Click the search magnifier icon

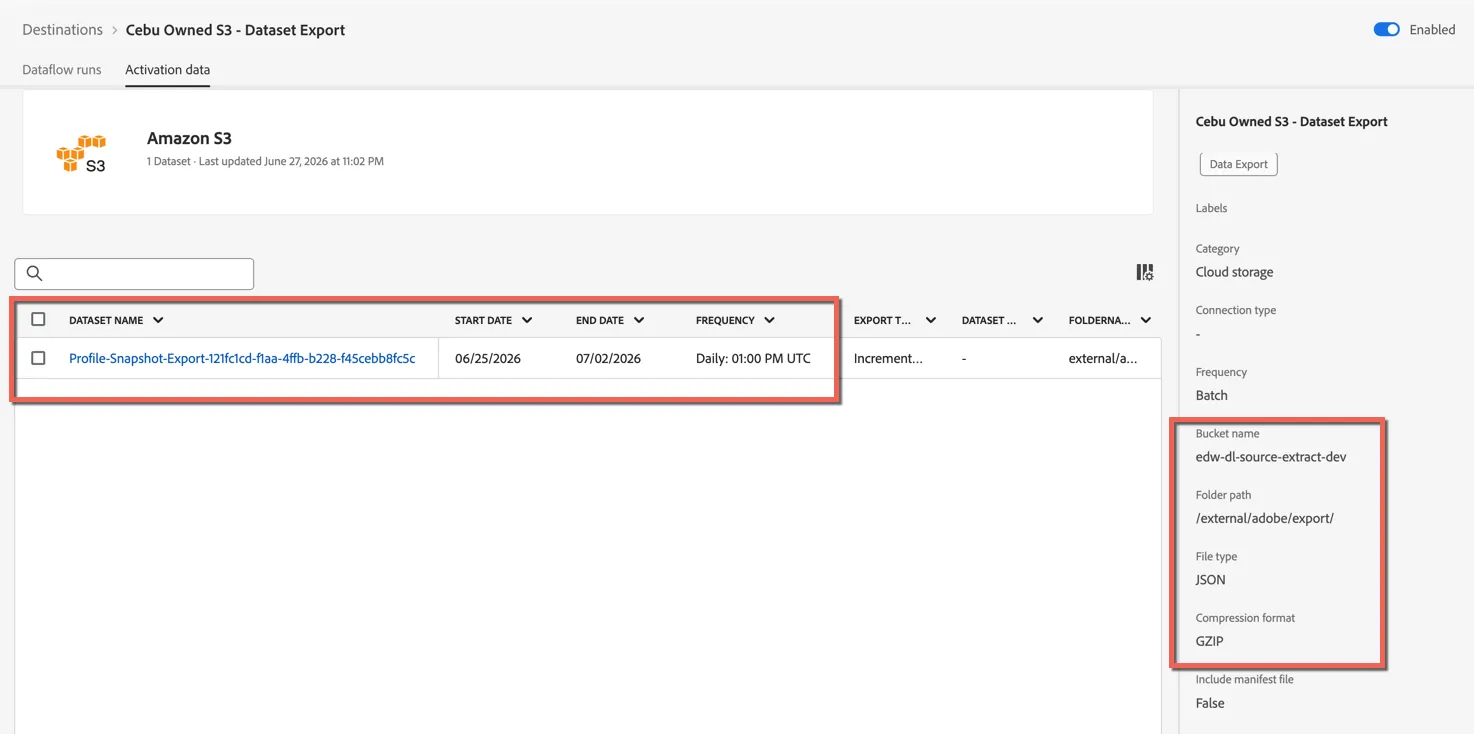coord(35,273)
